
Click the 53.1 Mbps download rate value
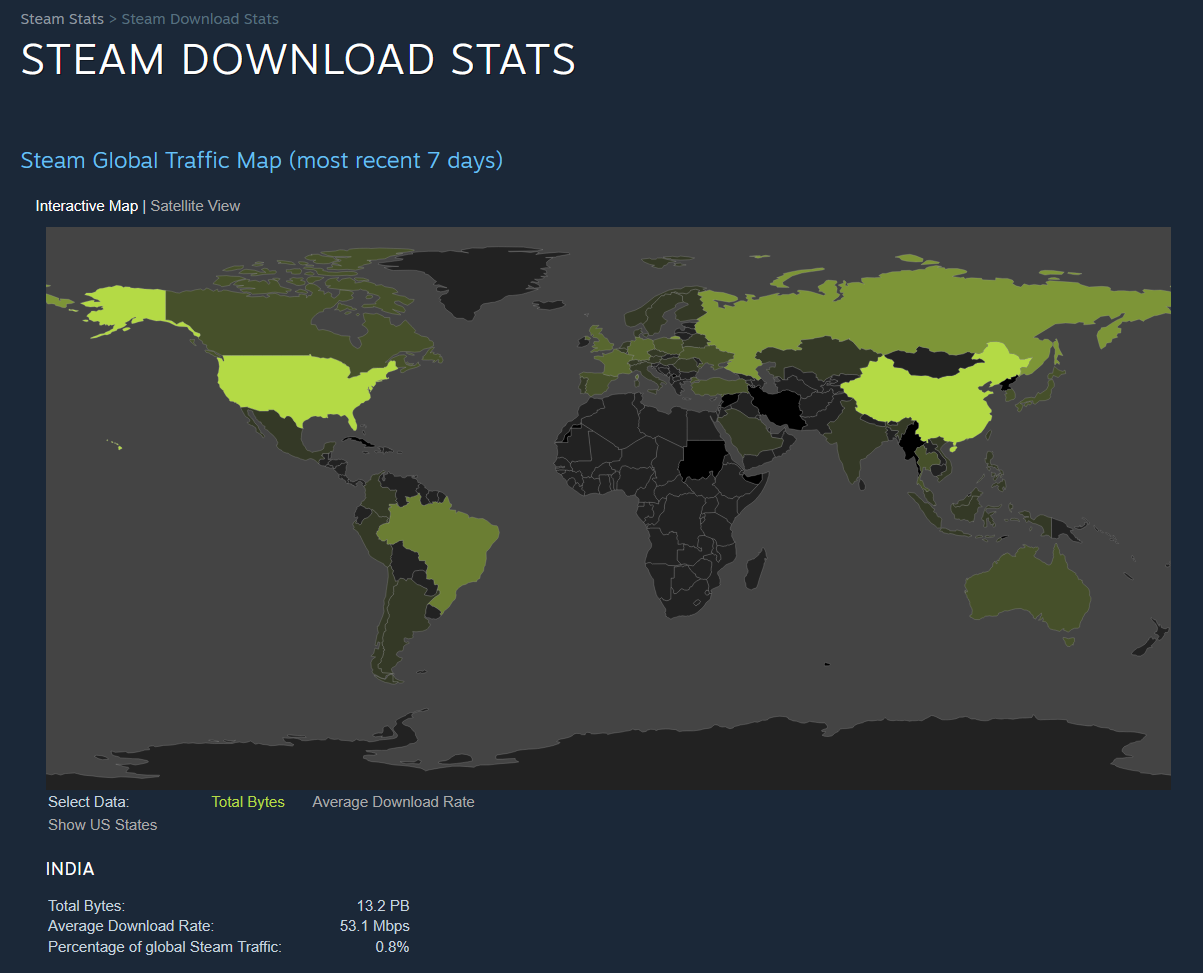tap(375, 926)
